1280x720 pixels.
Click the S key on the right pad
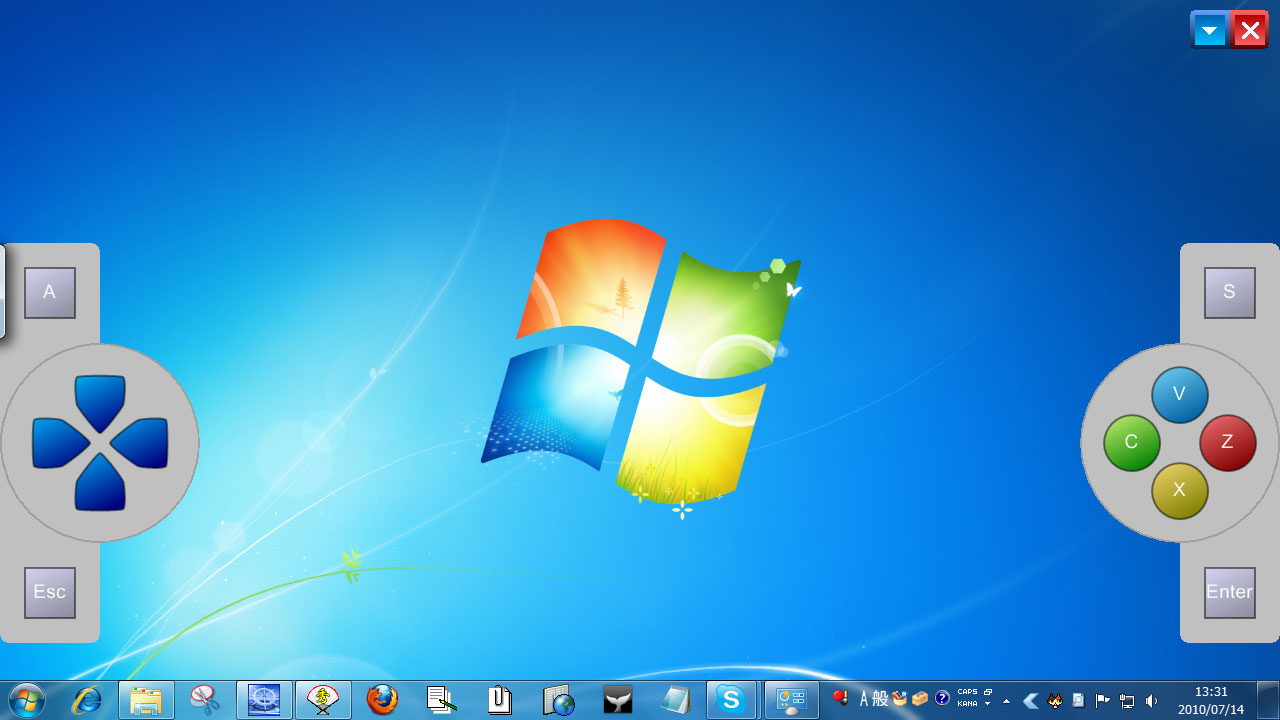pyautogui.click(x=1230, y=293)
